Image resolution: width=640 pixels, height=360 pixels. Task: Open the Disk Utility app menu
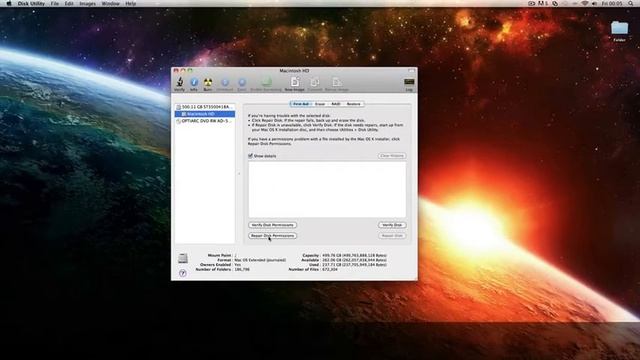tap(31, 3)
